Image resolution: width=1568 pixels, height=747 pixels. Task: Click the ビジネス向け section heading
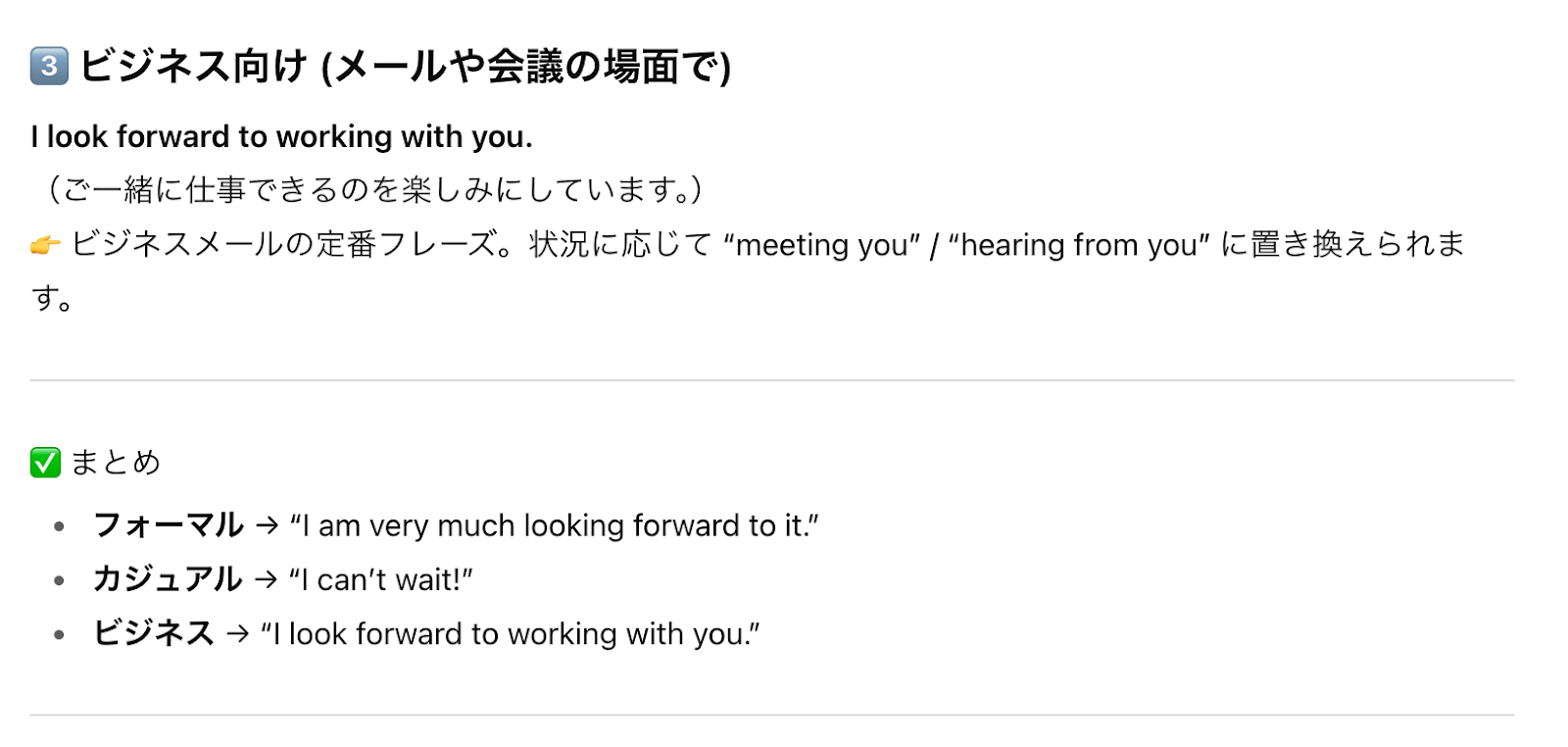click(404, 67)
